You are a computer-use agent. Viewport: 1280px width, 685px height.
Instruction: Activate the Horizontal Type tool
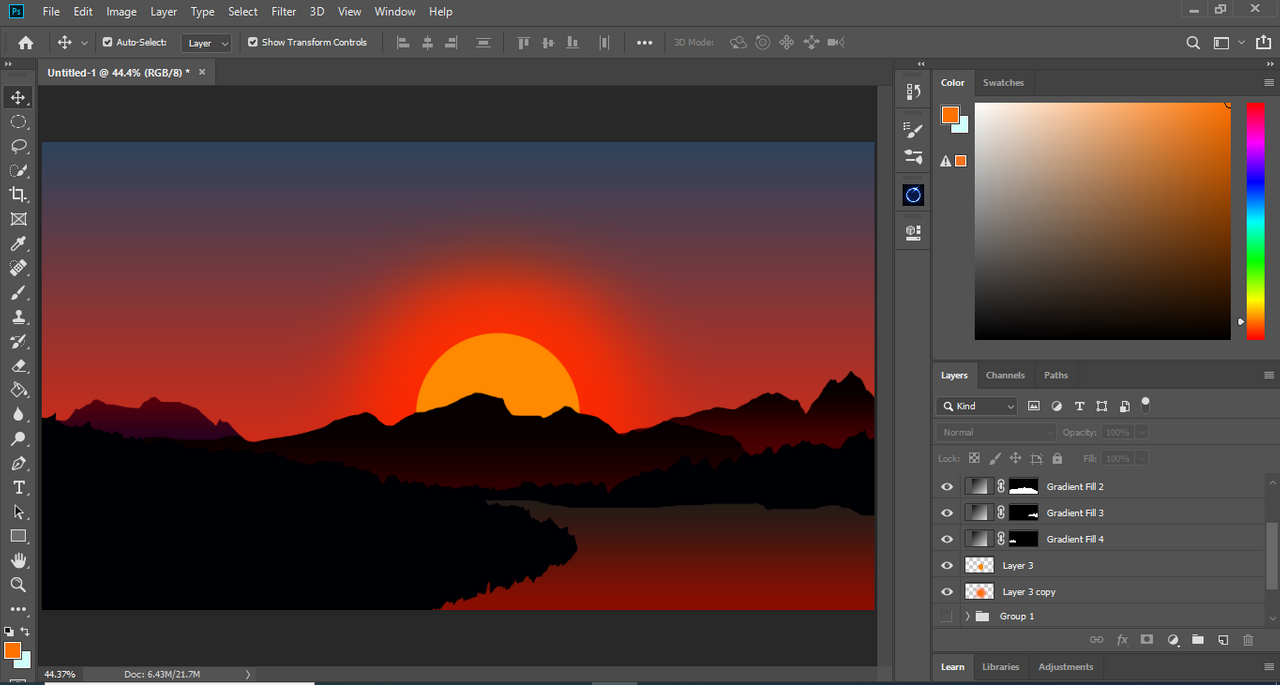[18, 487]
